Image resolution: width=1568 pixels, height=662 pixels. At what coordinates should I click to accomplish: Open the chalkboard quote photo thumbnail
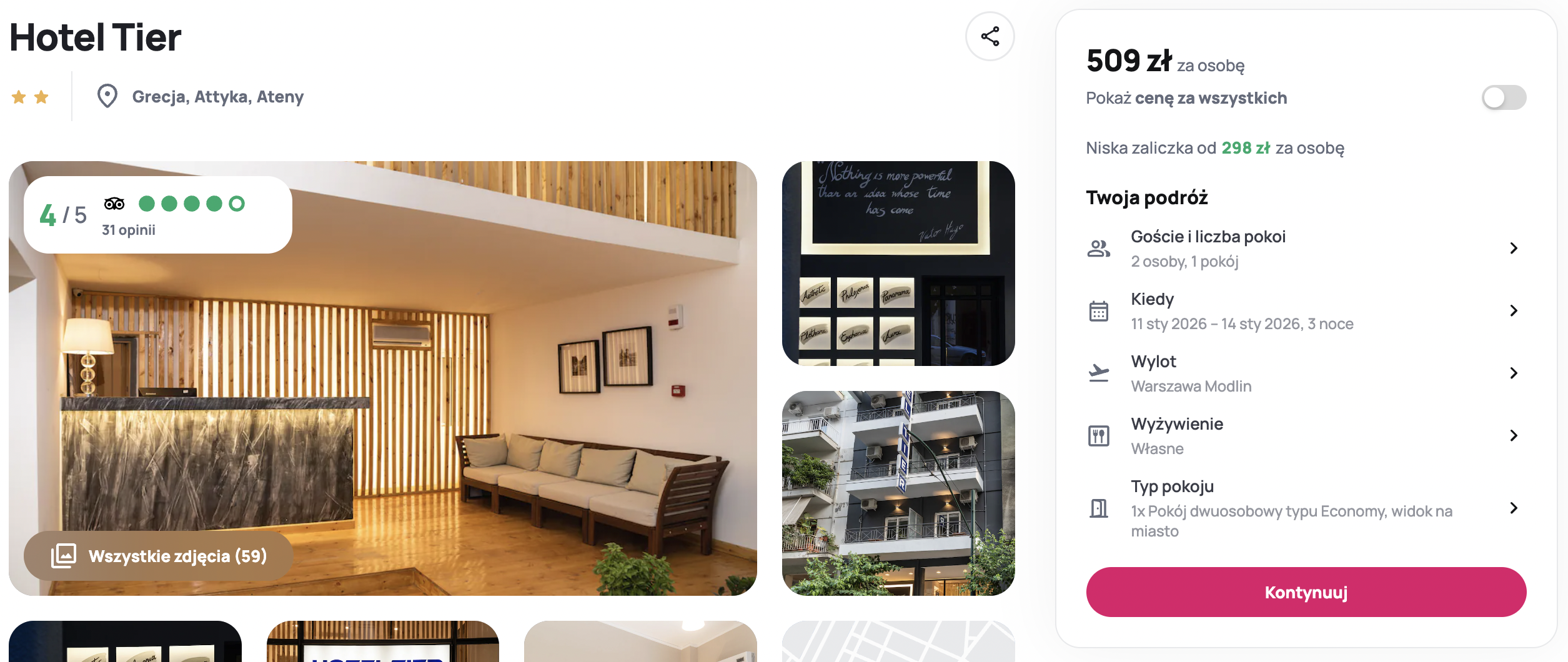tap(898, 264)
